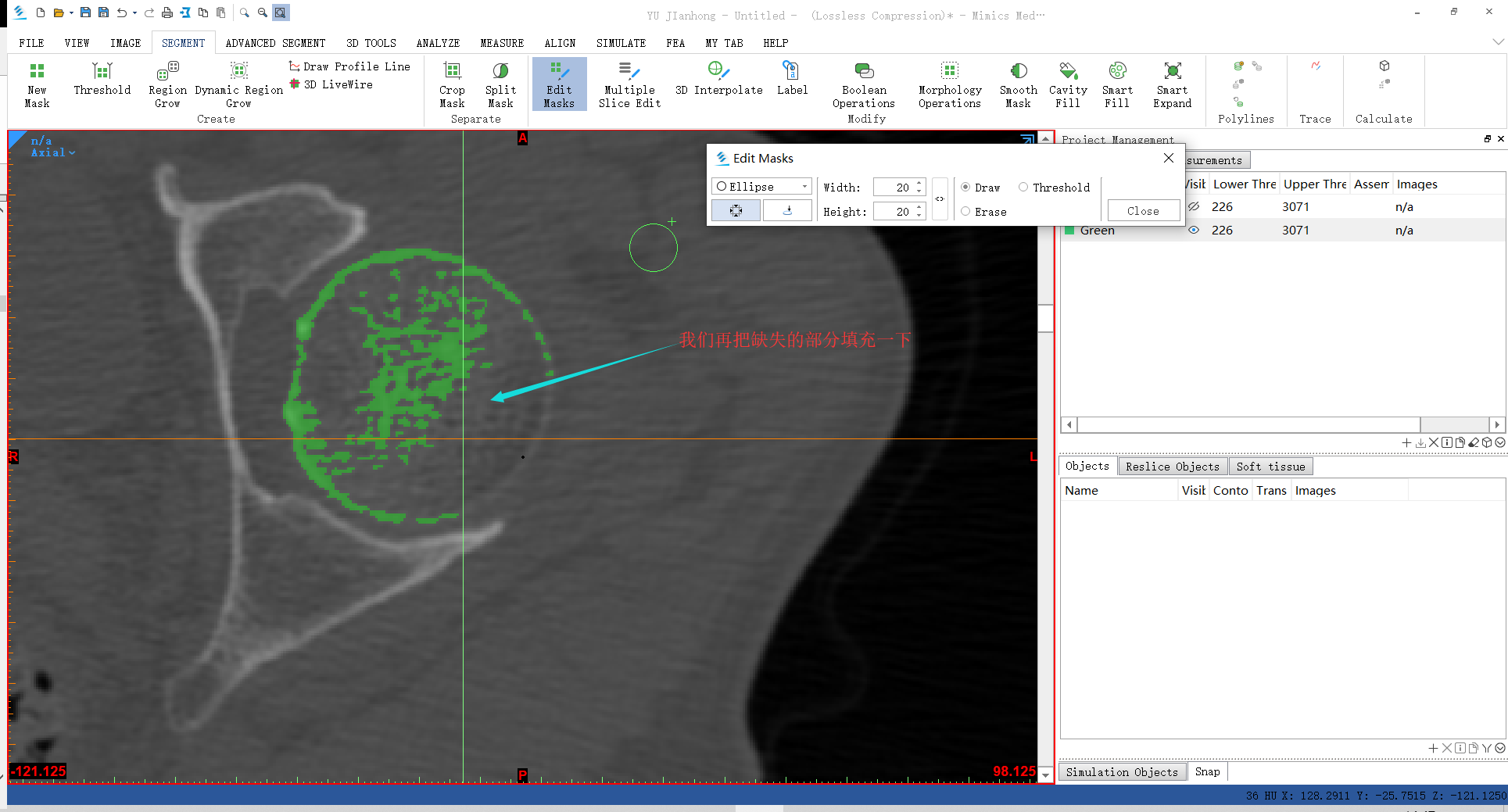
Task: Select the Label tool
Action: (x=792, y=79)
